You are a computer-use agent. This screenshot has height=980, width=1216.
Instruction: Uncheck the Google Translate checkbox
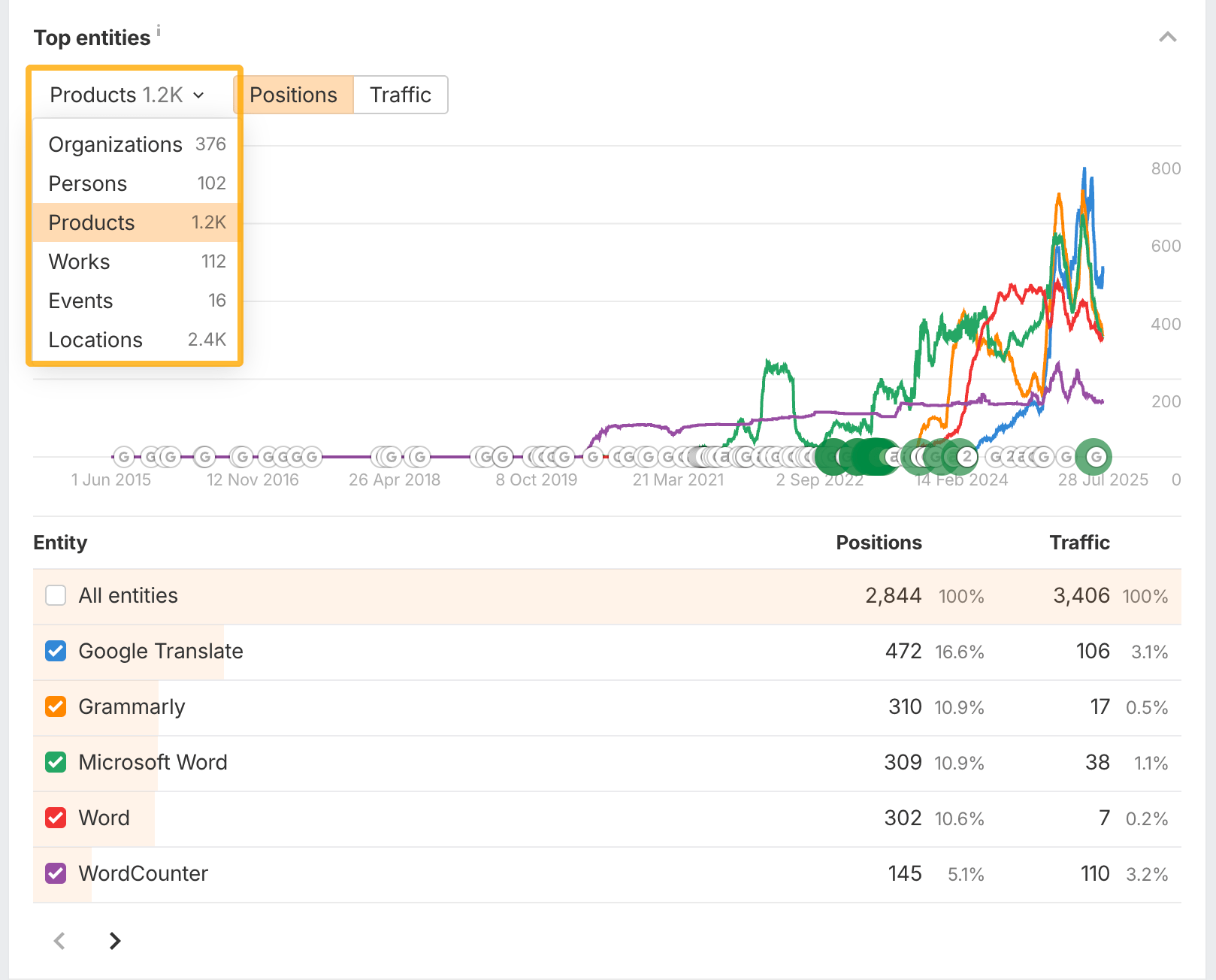point(56,651)
